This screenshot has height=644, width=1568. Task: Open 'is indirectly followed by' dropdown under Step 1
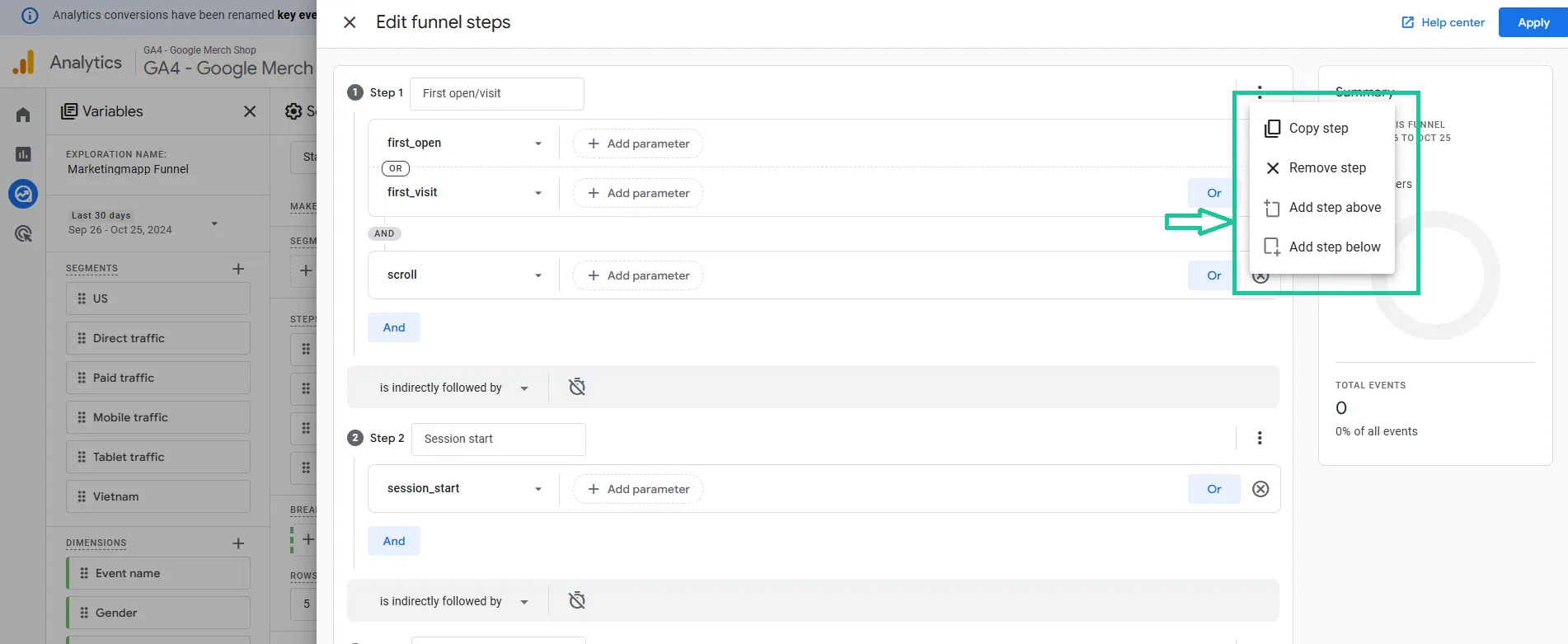pos(453,388)
